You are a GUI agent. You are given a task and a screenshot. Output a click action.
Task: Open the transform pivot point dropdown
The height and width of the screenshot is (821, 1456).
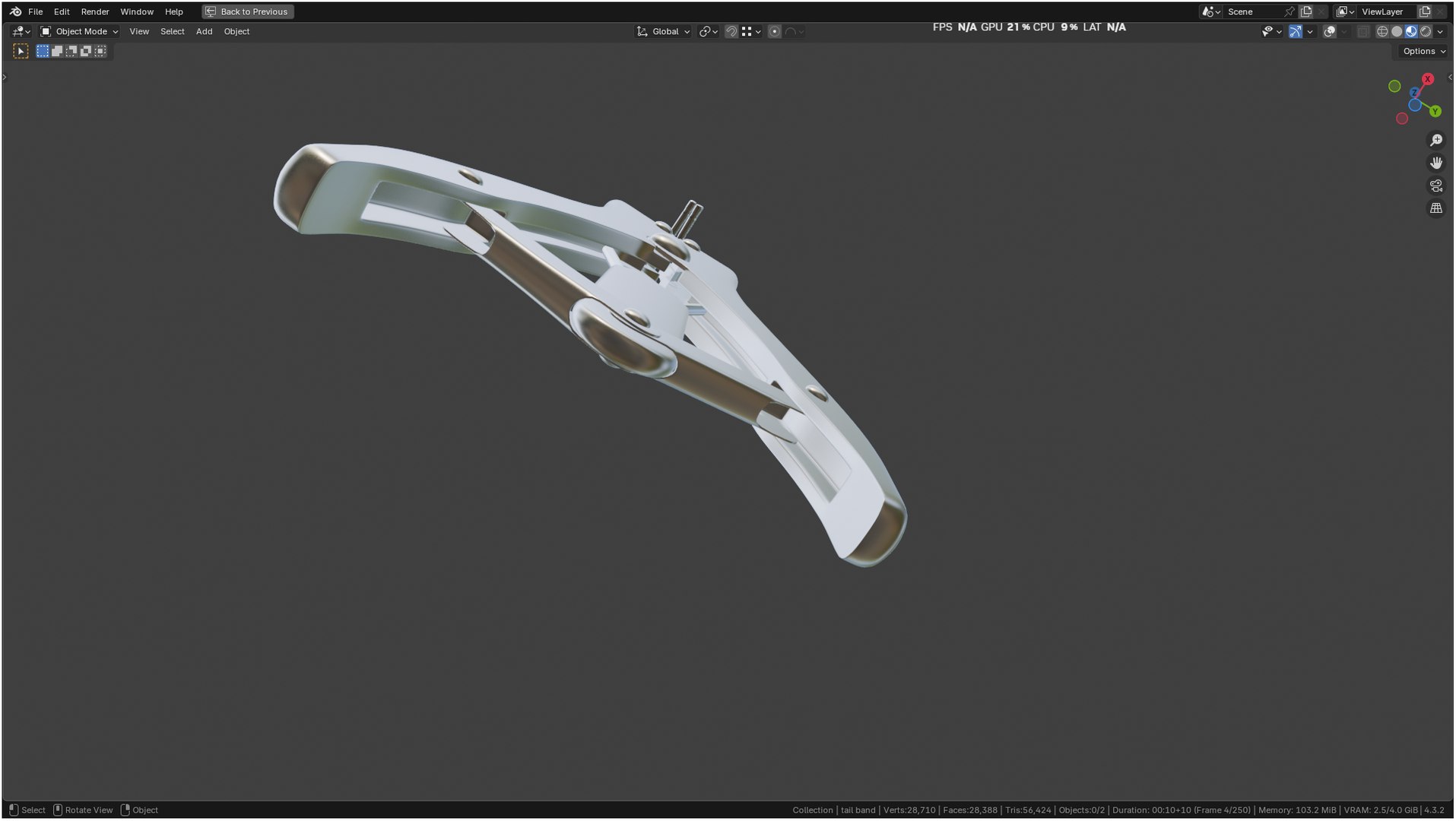click(x=709, y=31)
